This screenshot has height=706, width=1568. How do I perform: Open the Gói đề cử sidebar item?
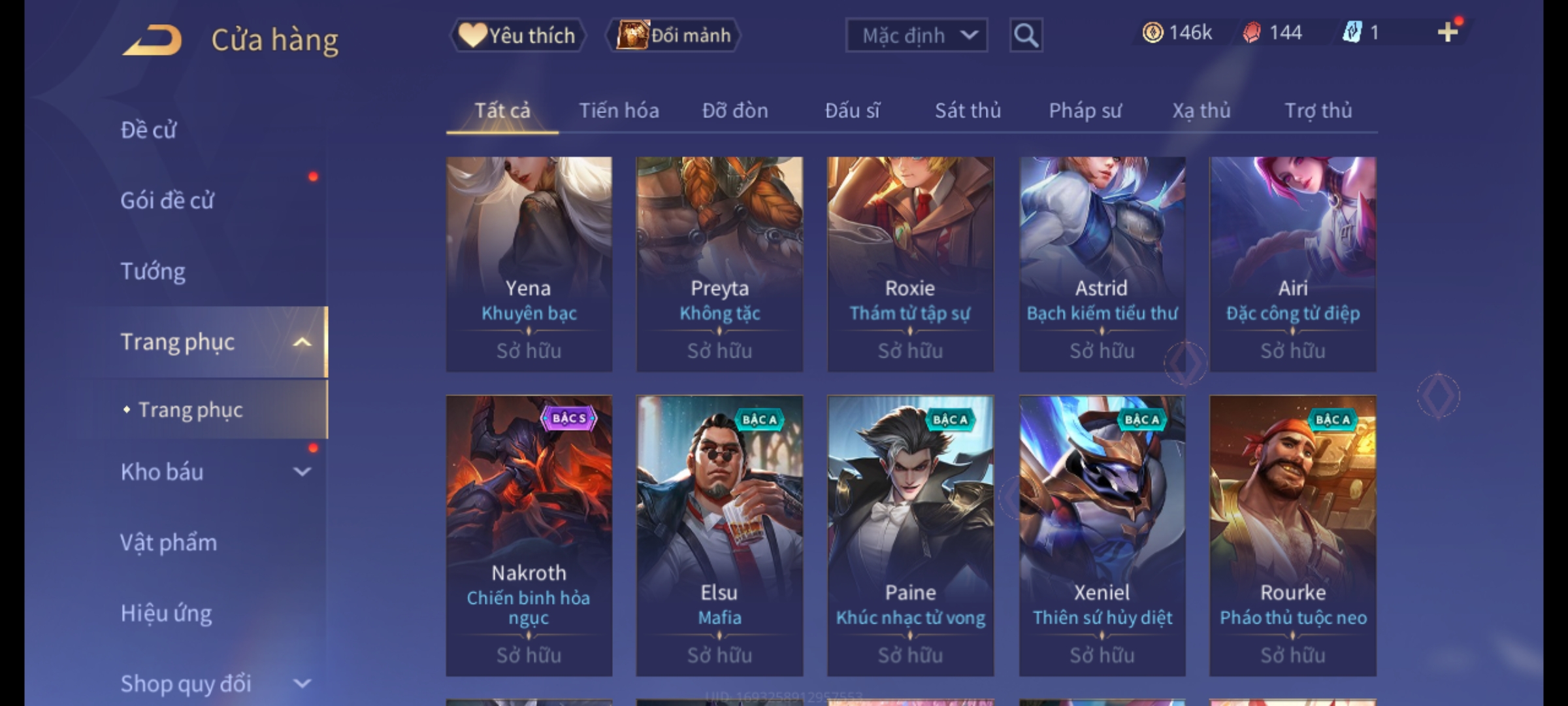click(167, 200)
